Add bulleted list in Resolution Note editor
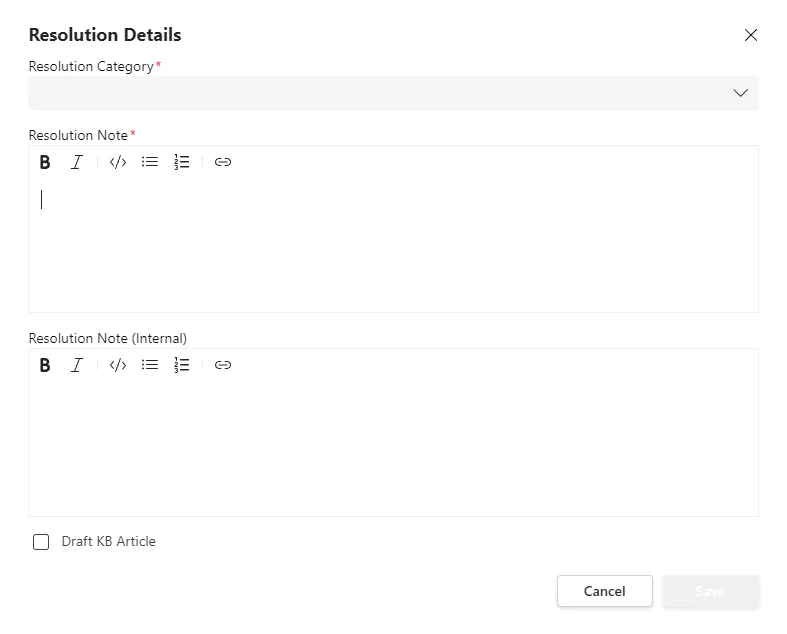This screenshot has width=787, height=634. point(150,162)
